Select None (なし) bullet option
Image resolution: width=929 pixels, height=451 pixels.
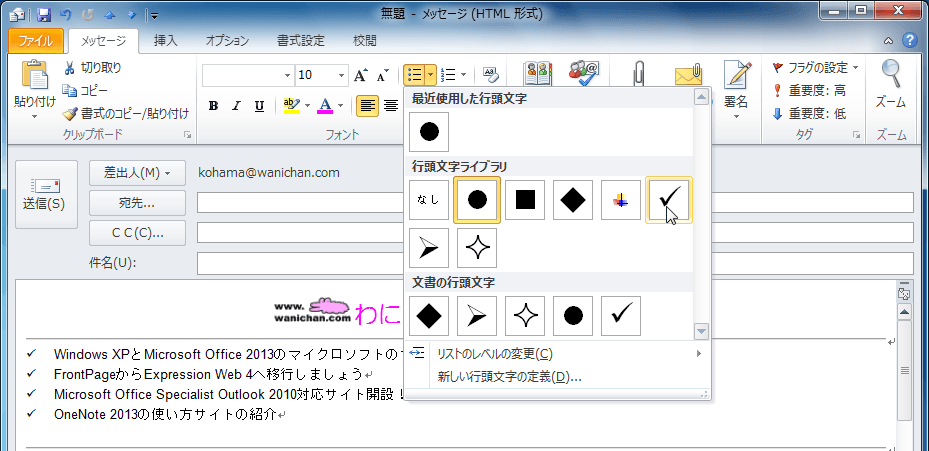pos(429,200)
